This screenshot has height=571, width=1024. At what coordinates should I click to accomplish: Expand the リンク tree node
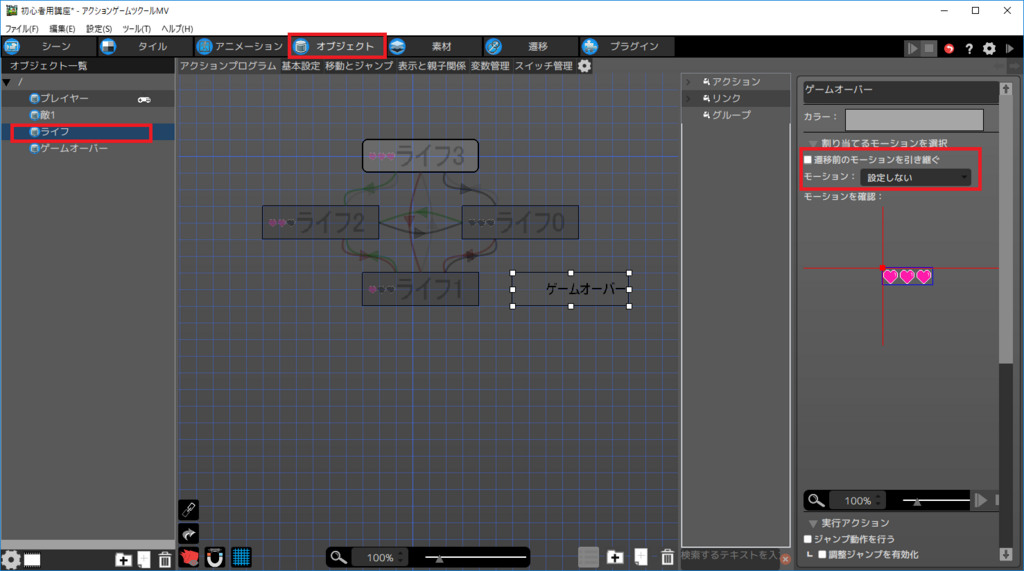pyautogui.click(x=688, y=99)
